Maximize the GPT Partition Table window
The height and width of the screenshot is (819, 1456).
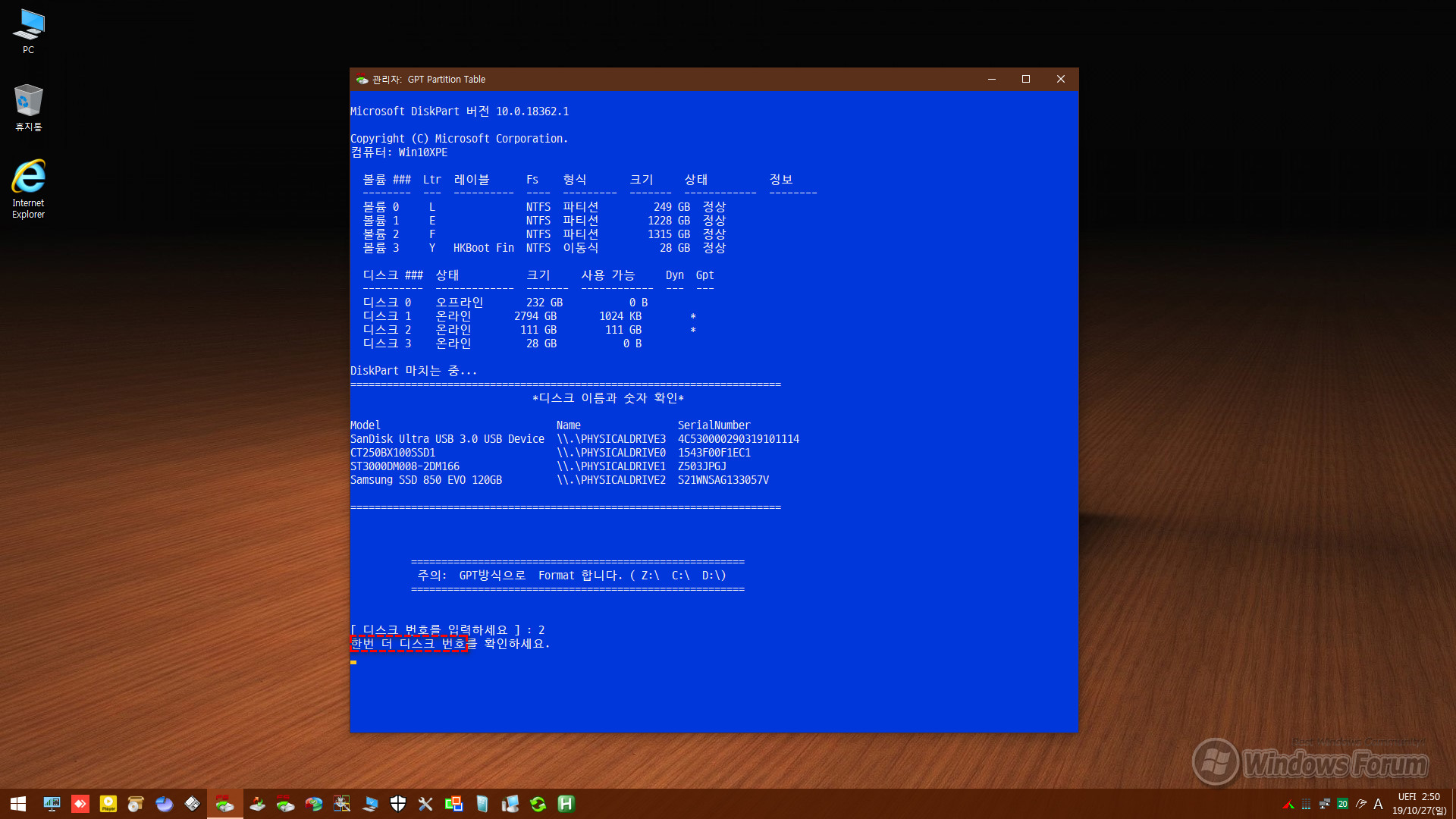[x=1026, y=80]
